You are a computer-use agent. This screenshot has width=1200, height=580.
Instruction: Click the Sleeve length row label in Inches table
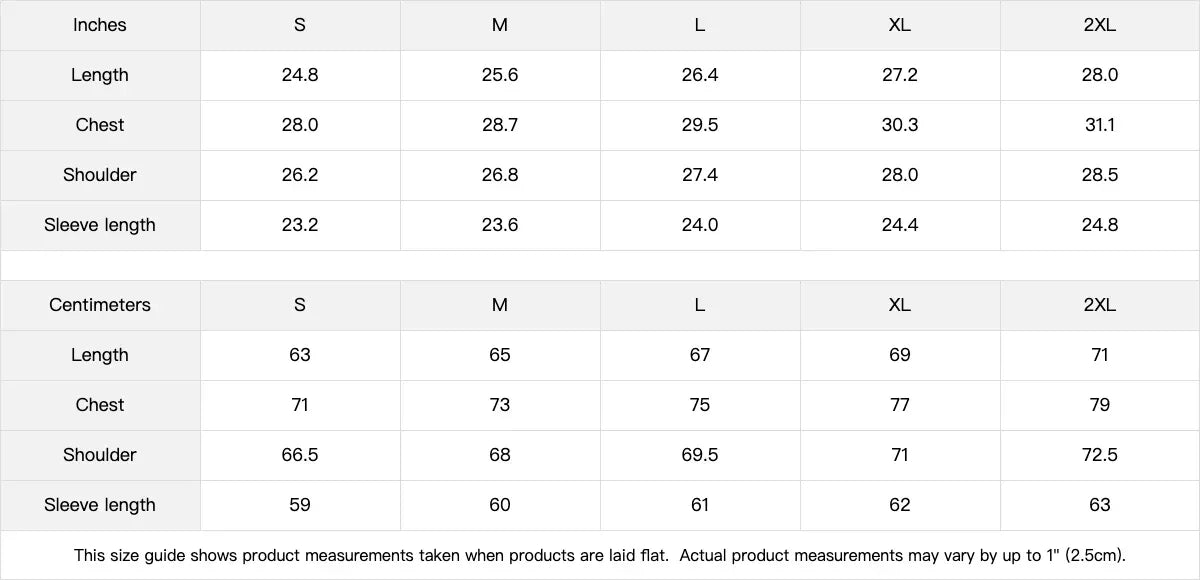tap(100, 225)
